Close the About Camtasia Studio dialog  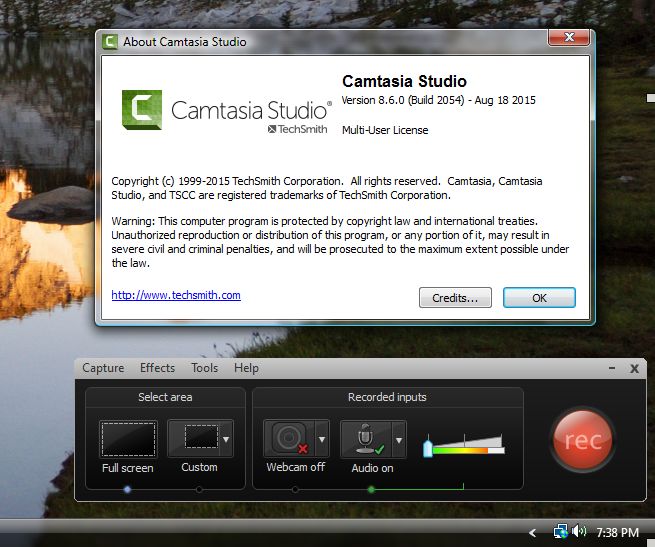569,37
